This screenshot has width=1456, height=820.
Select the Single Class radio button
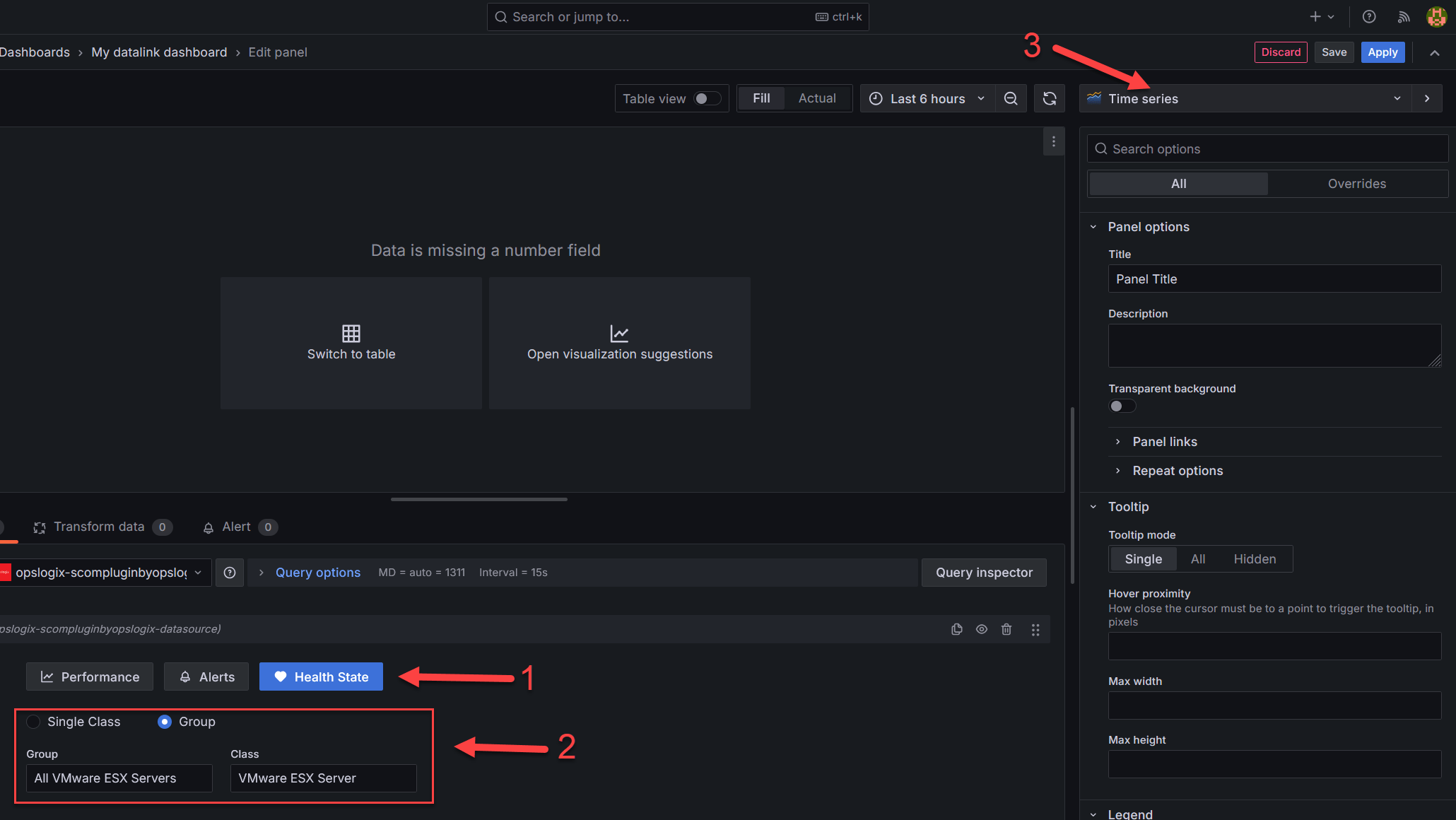[x=33, y=722]
